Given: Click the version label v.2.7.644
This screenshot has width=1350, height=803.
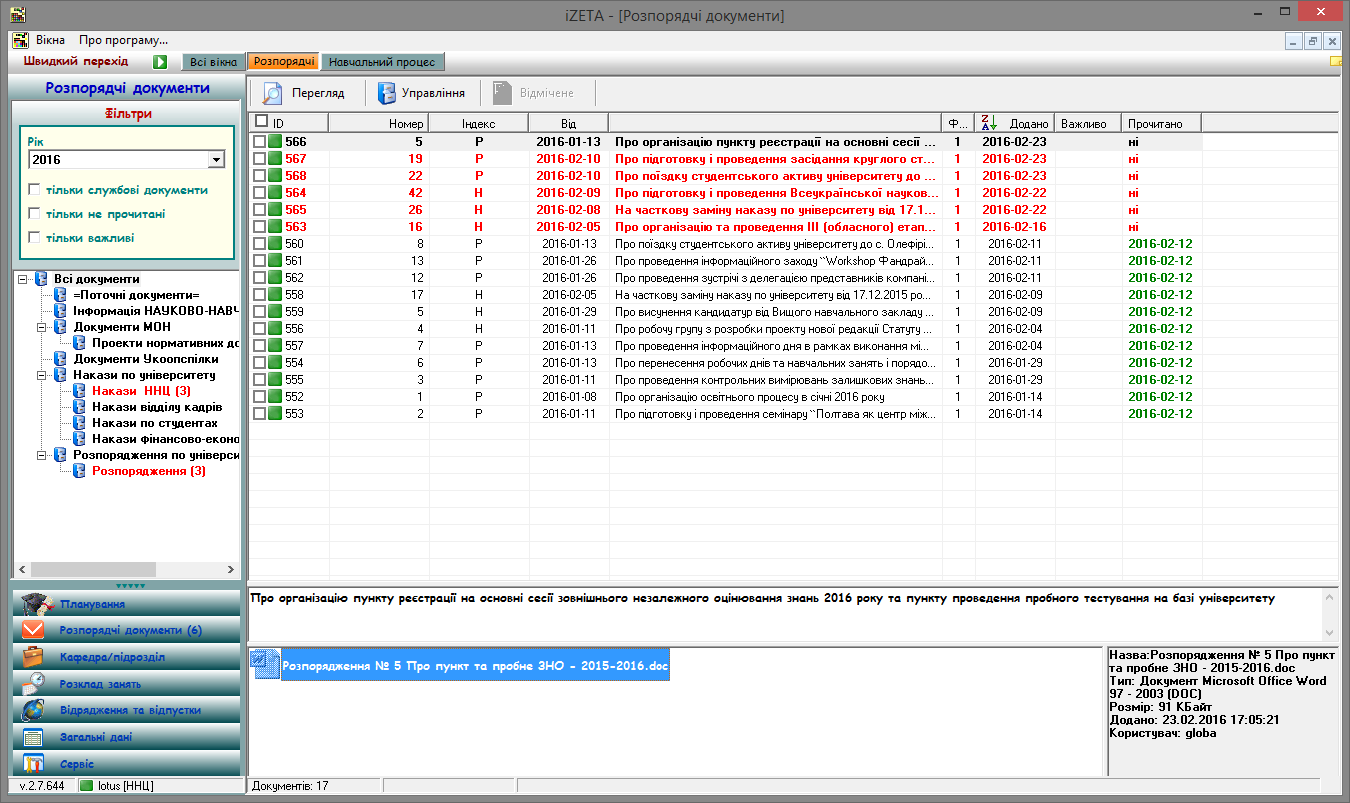Looking at the screenshot, I should point(42,786).
